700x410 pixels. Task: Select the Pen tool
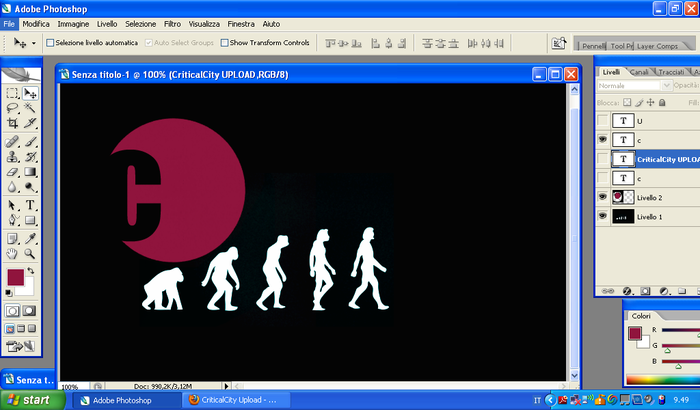click(12, 220)
